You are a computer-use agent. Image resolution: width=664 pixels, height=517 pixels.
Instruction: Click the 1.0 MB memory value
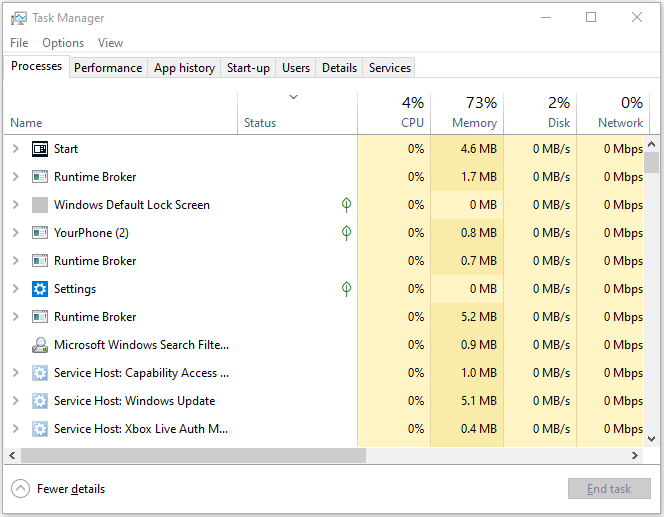(479, 373)
